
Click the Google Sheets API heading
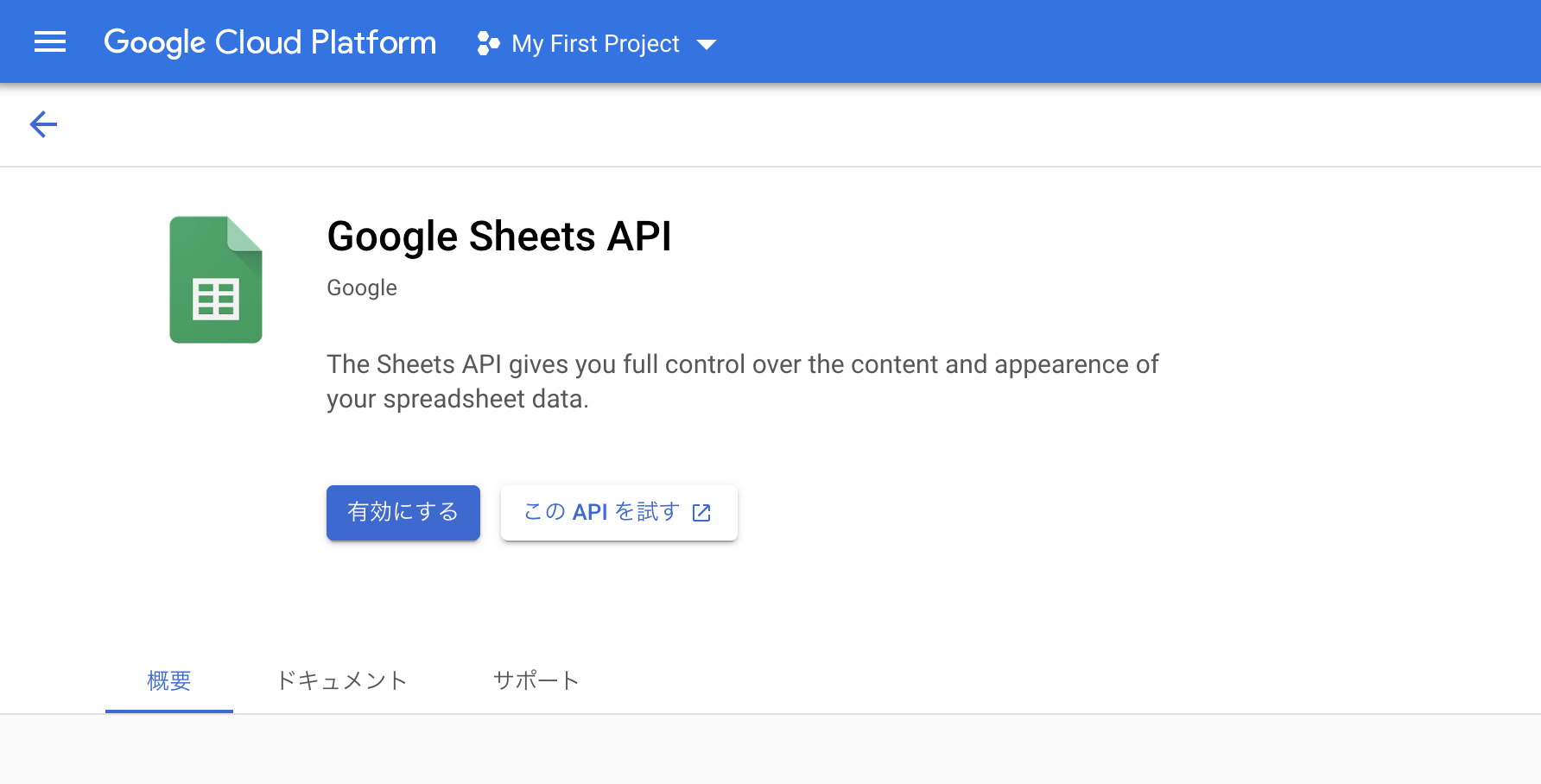pos(499,237)
